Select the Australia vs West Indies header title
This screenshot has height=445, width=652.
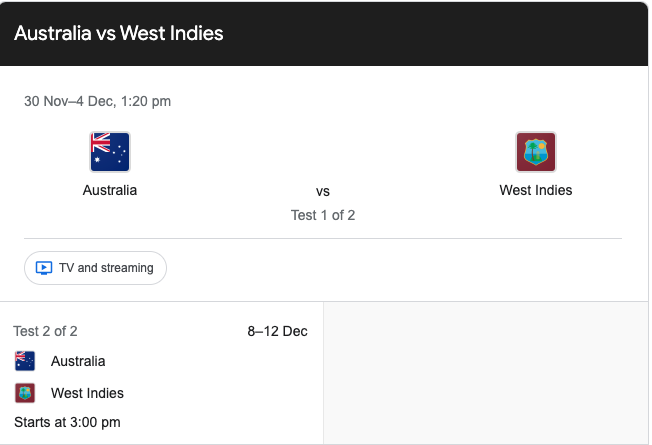[119, 33]
